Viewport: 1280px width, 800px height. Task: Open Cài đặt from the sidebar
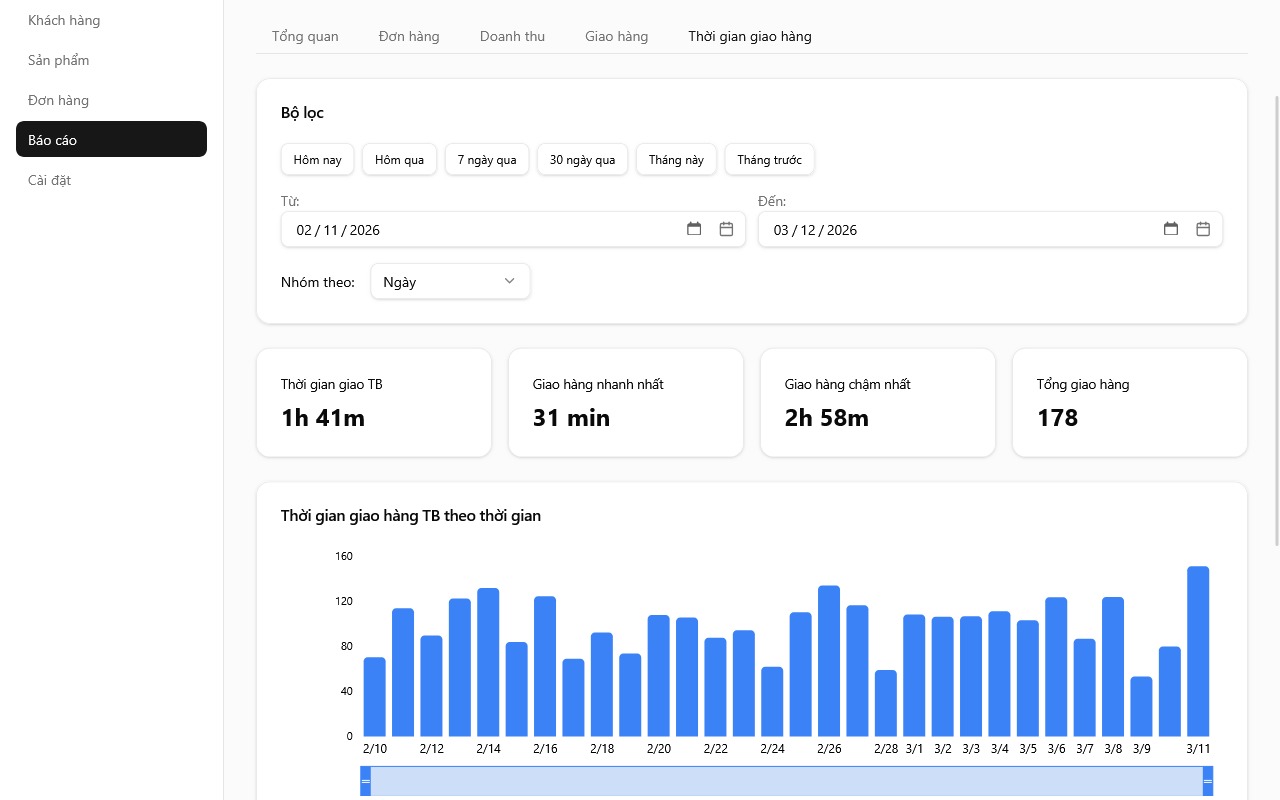49,180
